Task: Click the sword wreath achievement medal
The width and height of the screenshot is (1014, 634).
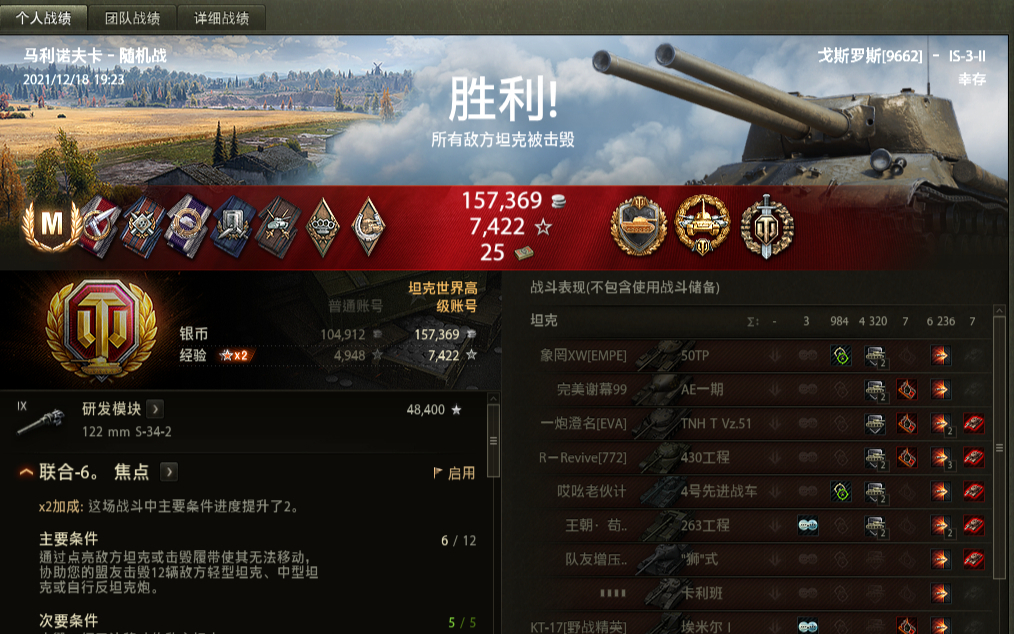Action: click(x=766, y=226)
